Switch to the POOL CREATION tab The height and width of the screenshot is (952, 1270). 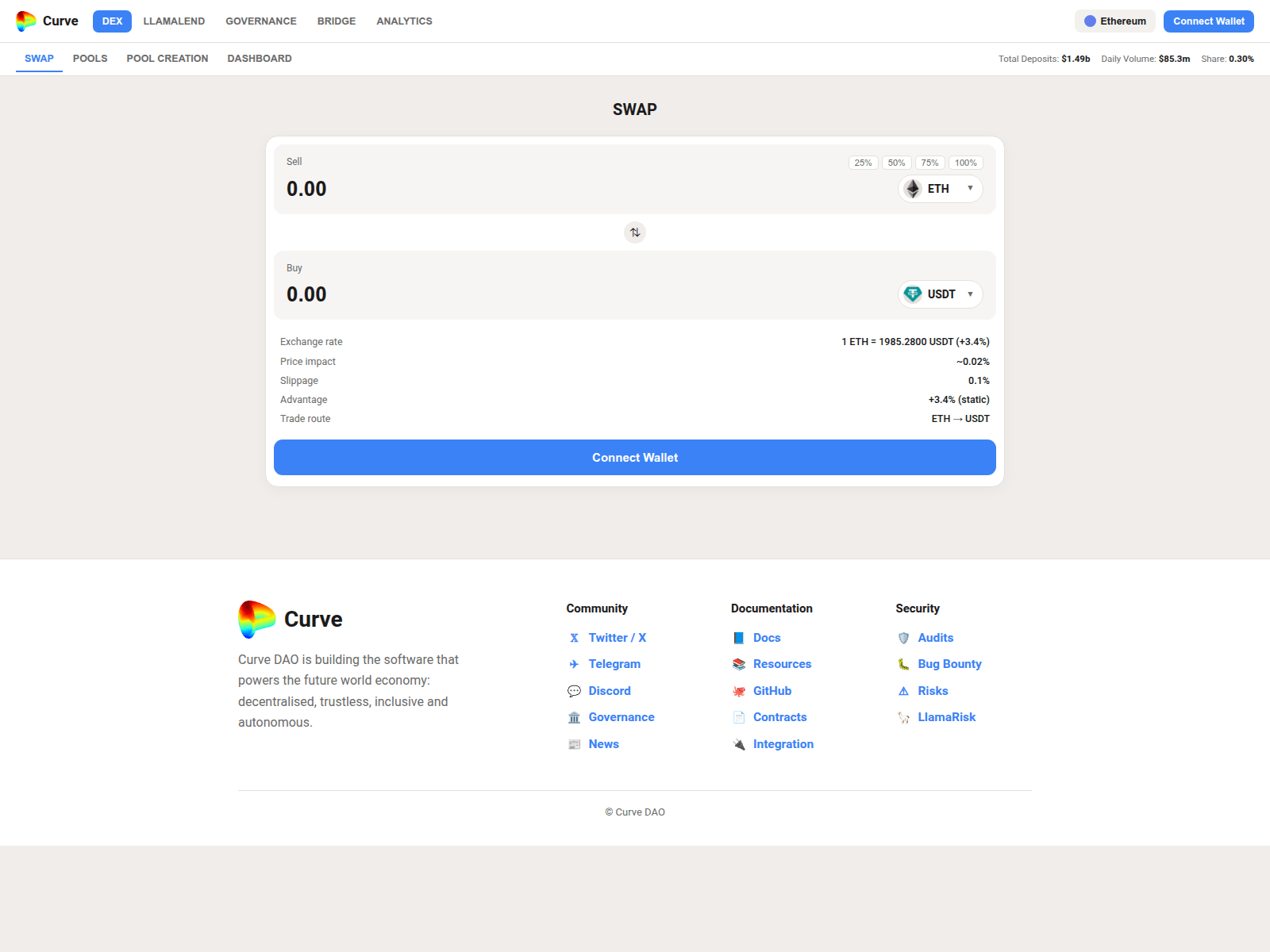point(167,59)
